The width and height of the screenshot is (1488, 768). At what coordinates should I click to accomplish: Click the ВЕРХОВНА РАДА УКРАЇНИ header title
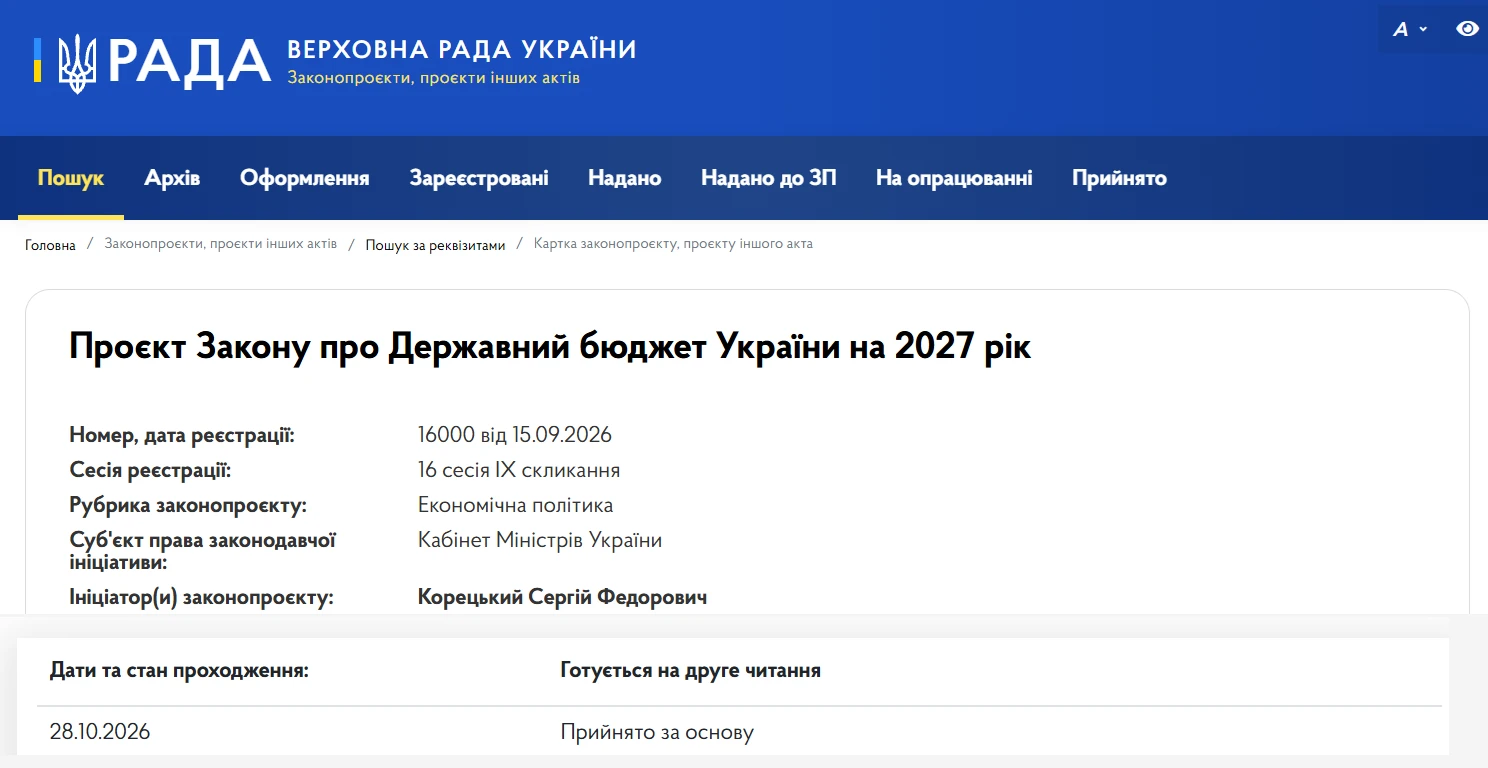462,49
